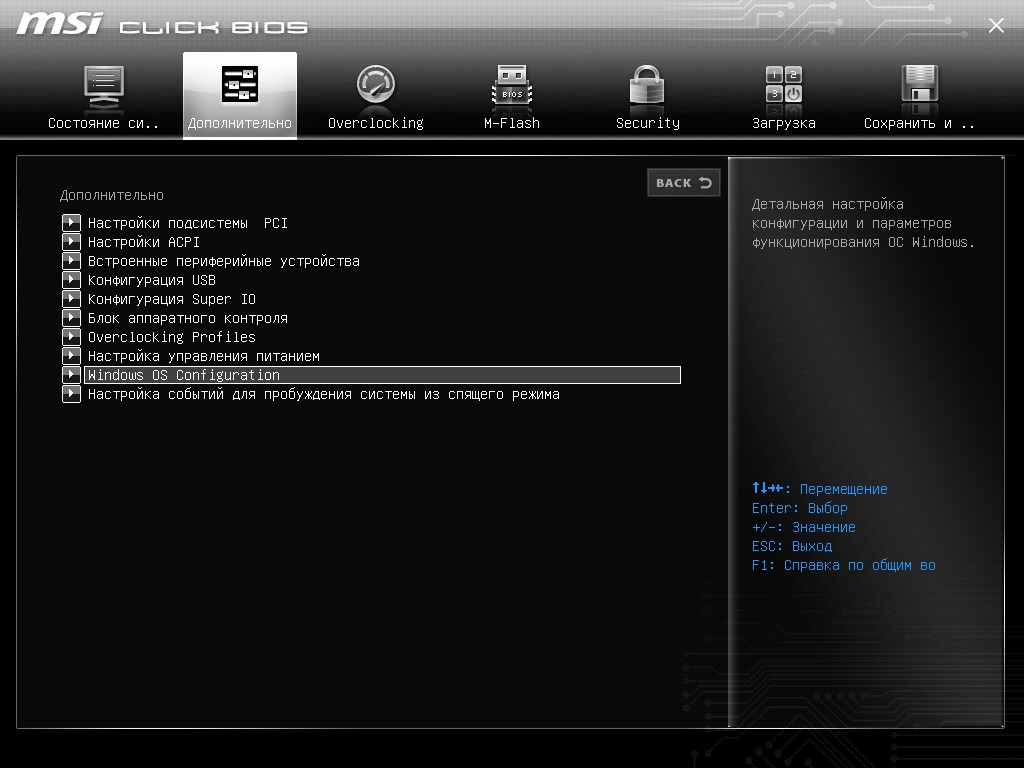
Task: Open the Boot keypad icon
Action: [x=784, y=84]
